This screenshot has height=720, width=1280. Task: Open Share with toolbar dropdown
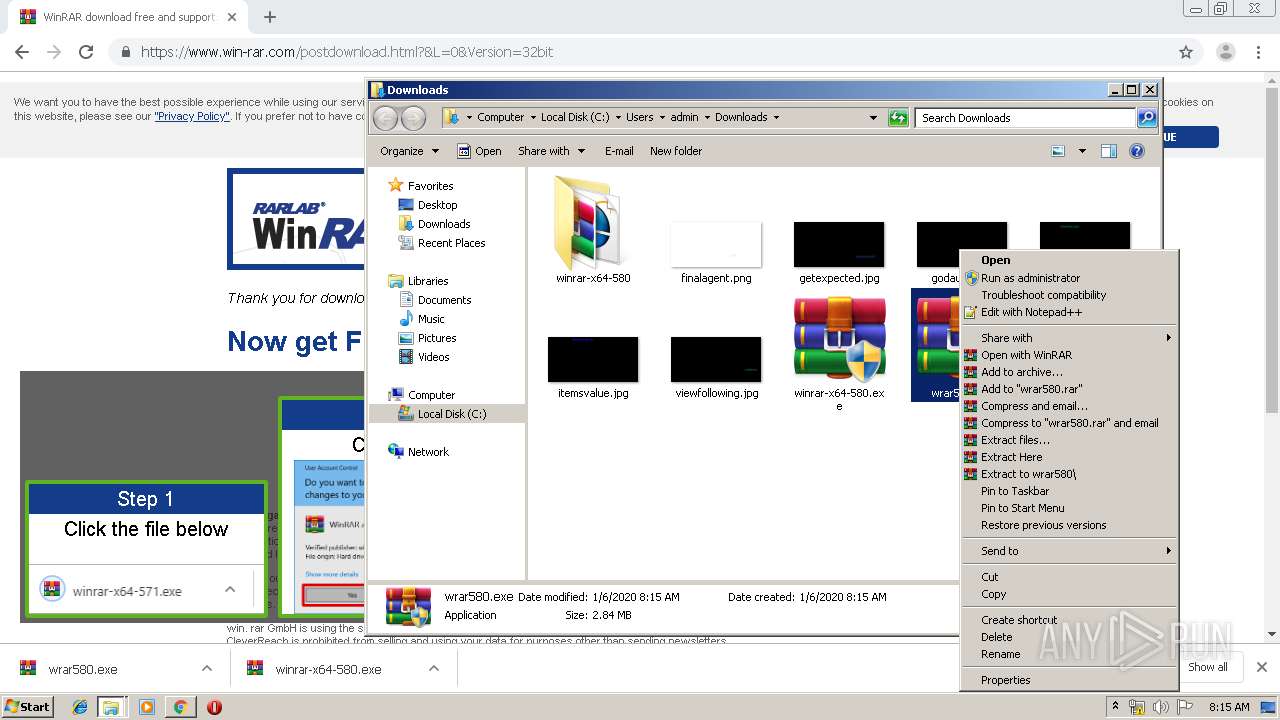pos(551,151)
